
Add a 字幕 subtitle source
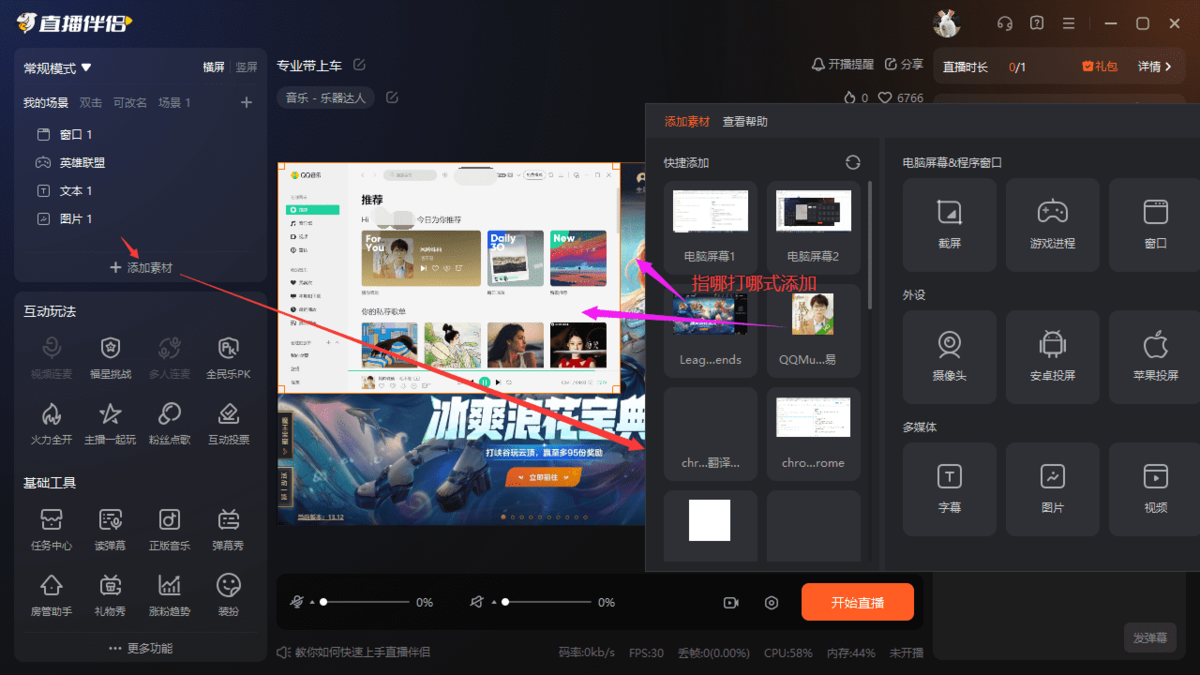948,489
